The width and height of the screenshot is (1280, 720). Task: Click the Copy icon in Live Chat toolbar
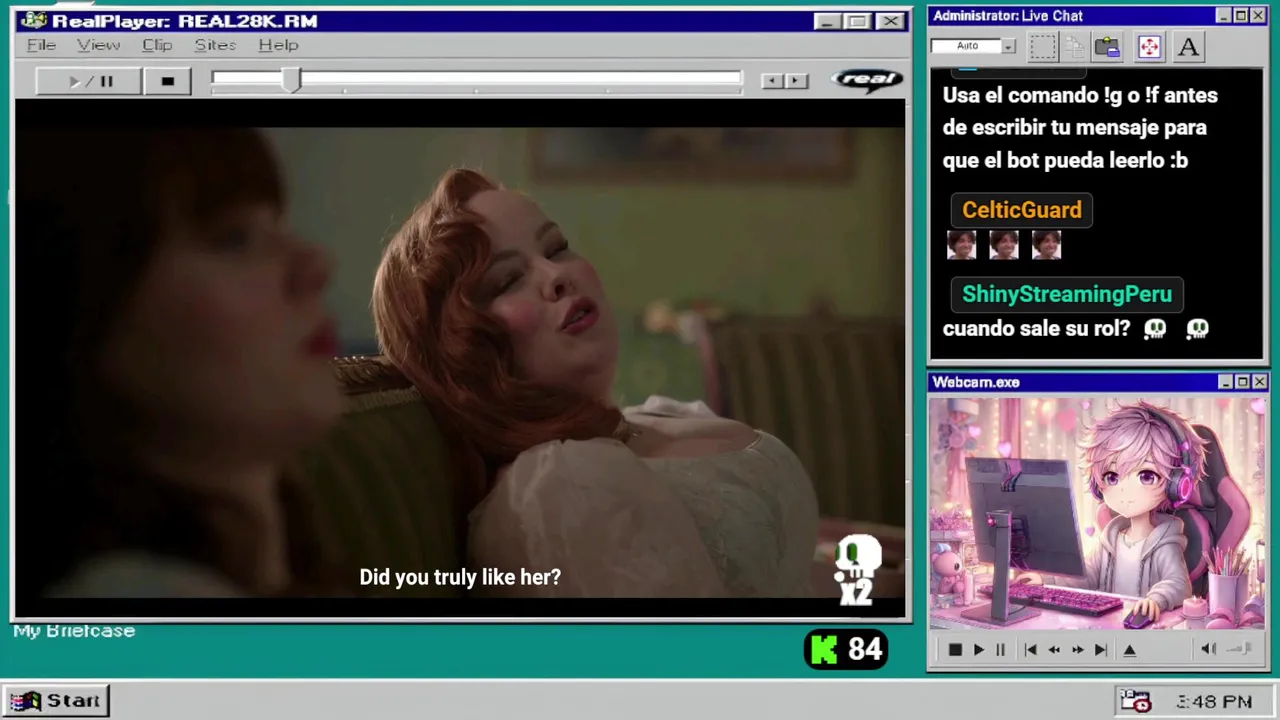(x=1075, y=46)
